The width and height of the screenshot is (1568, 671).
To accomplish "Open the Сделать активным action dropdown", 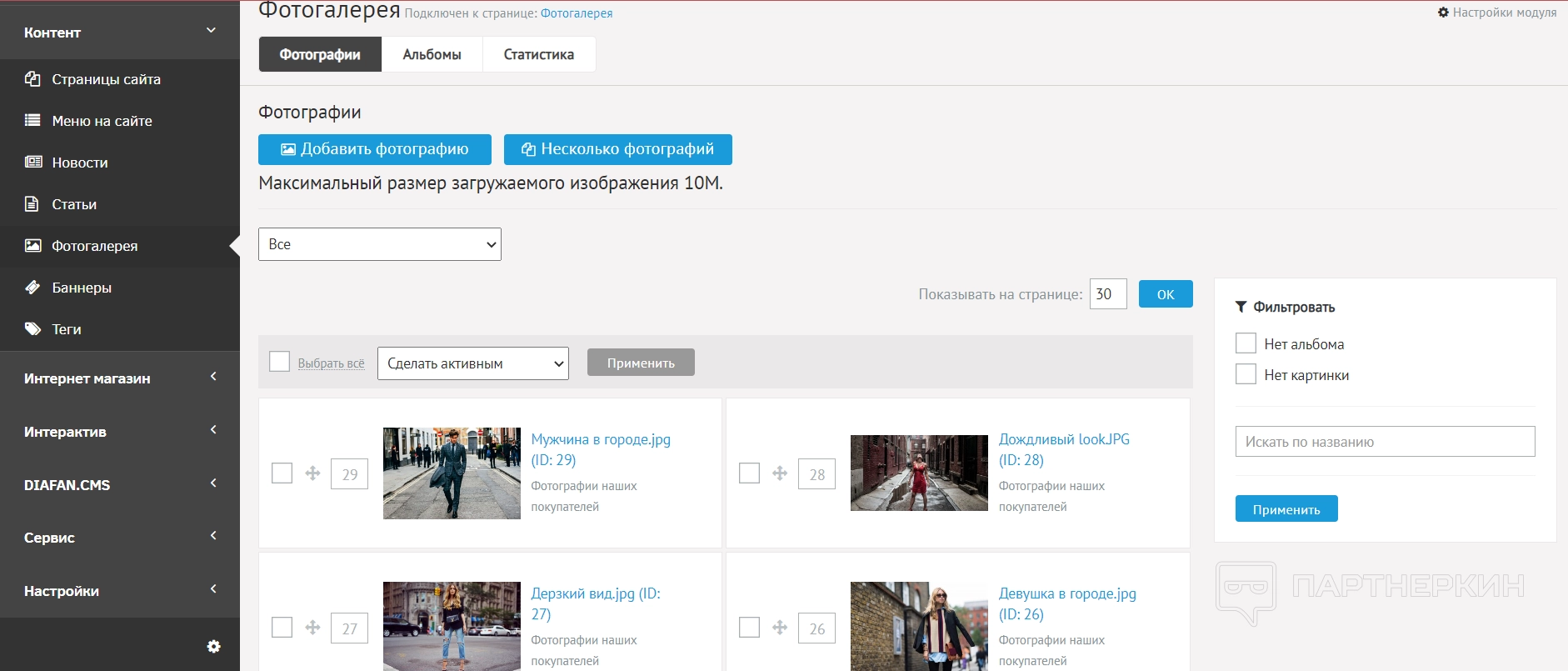I will pyautogui.click(x=473, y=363).
